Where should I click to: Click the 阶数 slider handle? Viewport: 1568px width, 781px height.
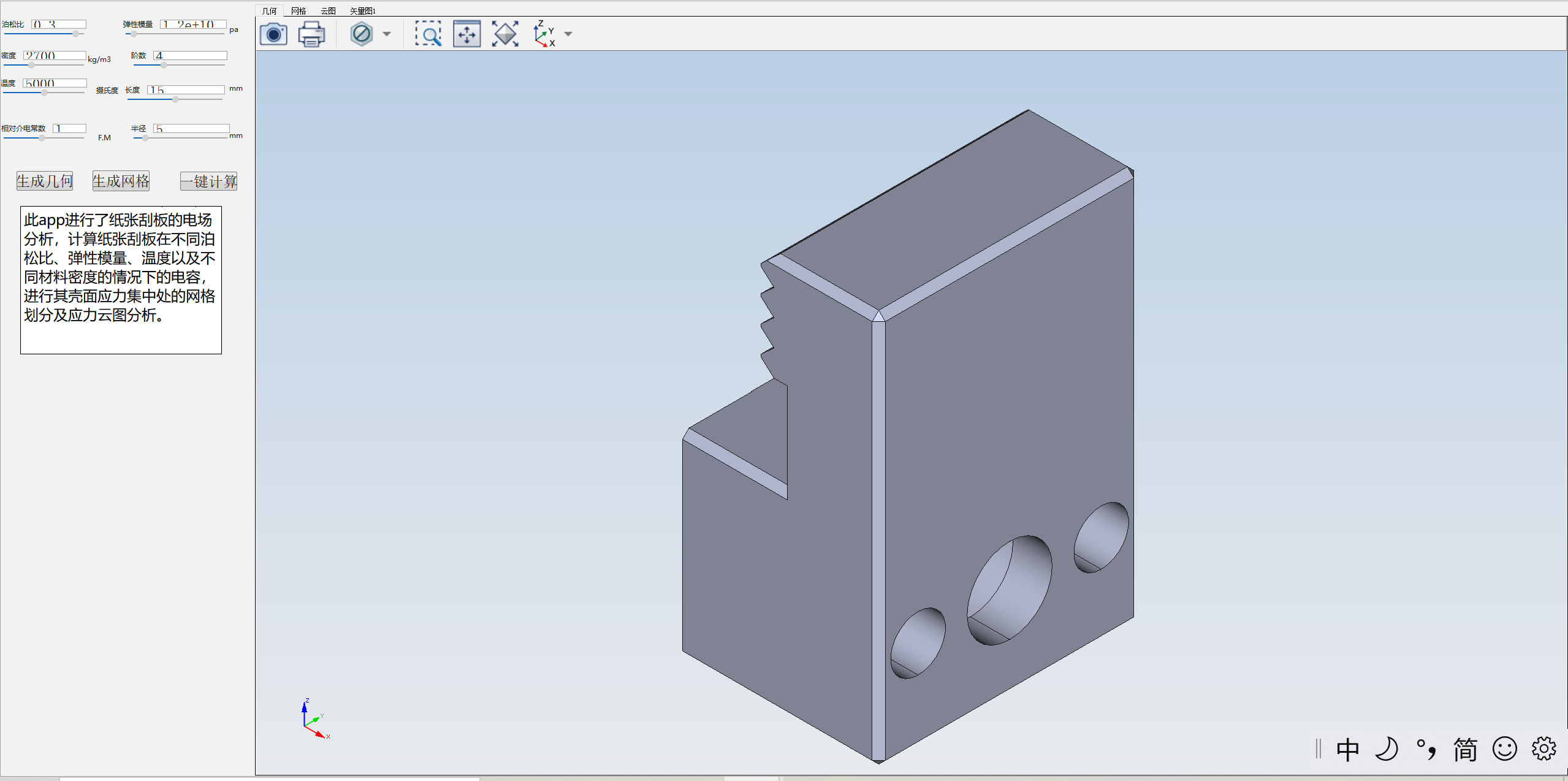click(x=164, y=65)
